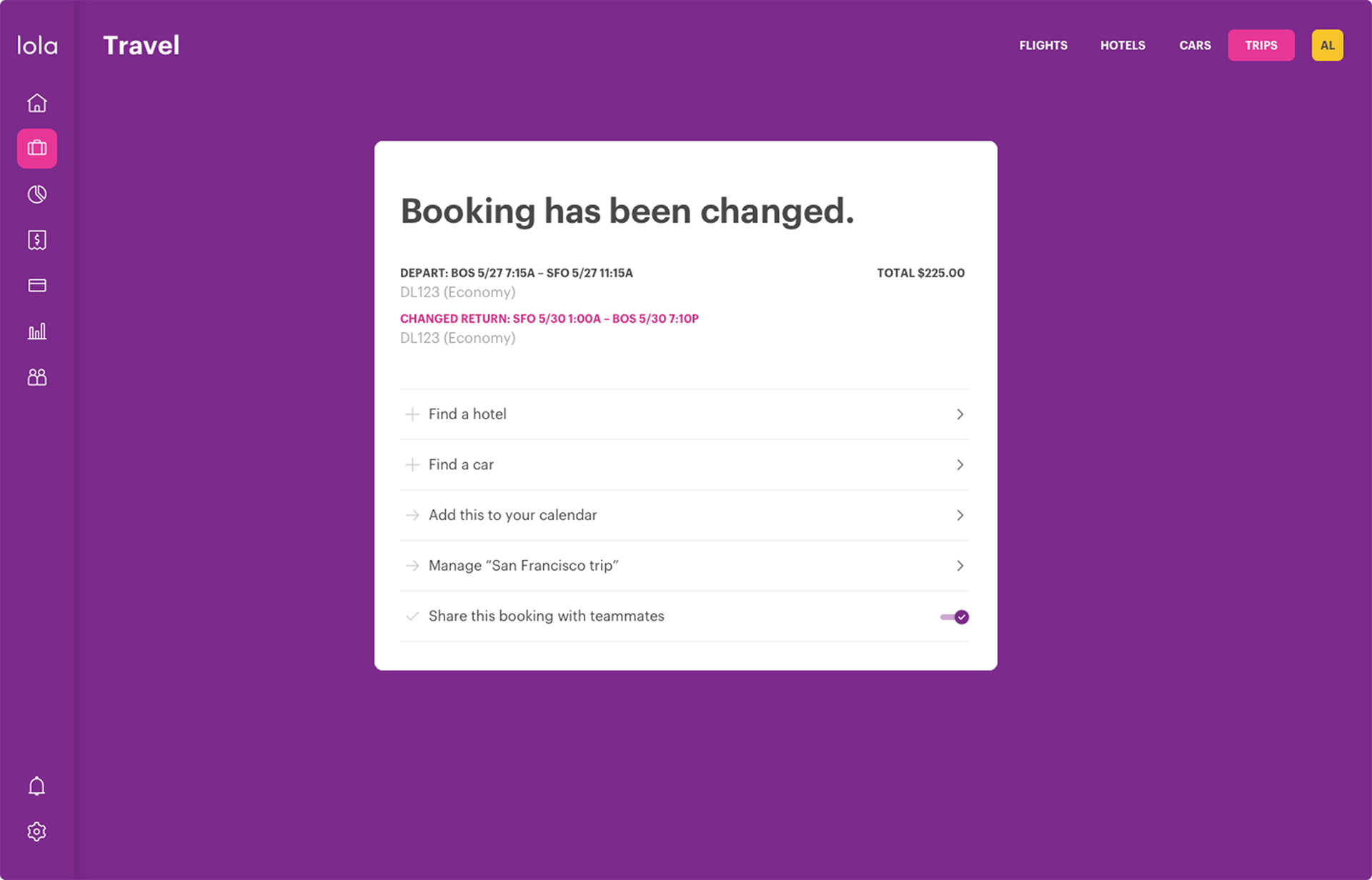Select the suitcase Trips sidebar icon
Viewport: 1372px width, 880px height.
point(37,149)
